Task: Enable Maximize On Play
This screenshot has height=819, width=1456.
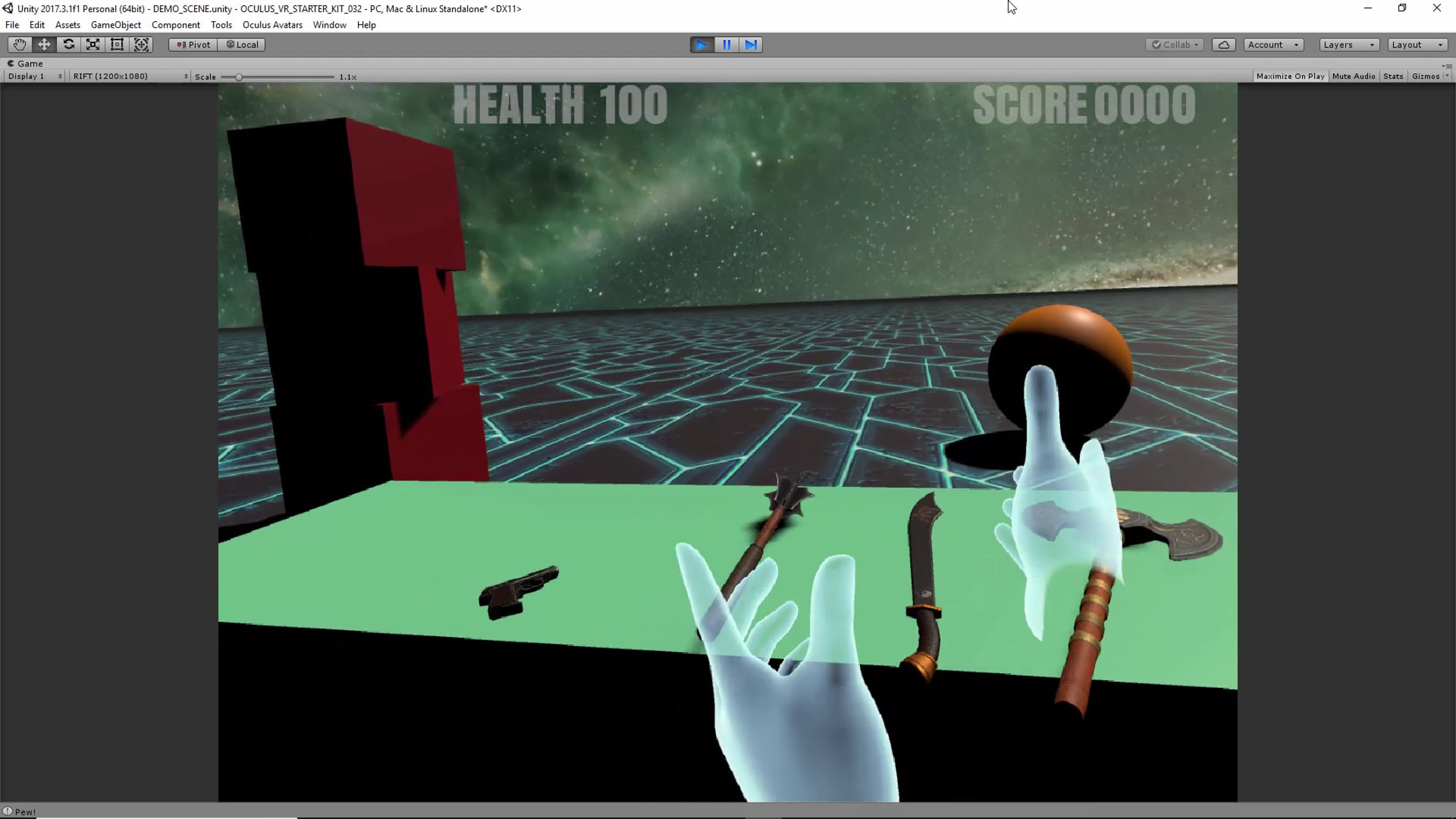Action: (x=1290, y=76)
